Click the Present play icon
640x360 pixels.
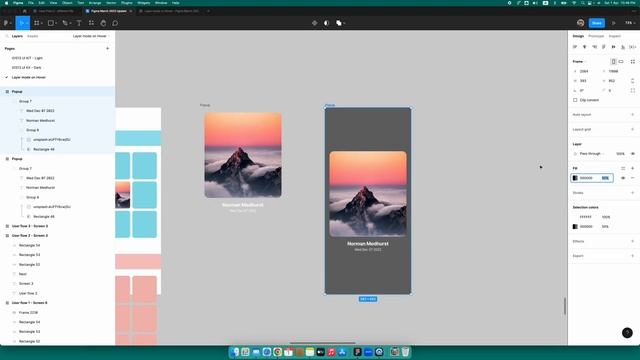coord(613,23)
